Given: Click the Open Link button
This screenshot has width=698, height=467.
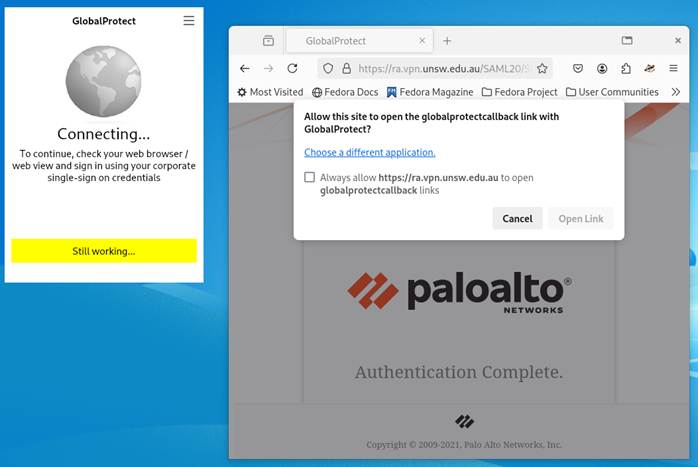Looking at the screenshot, I should pos(581,219).
